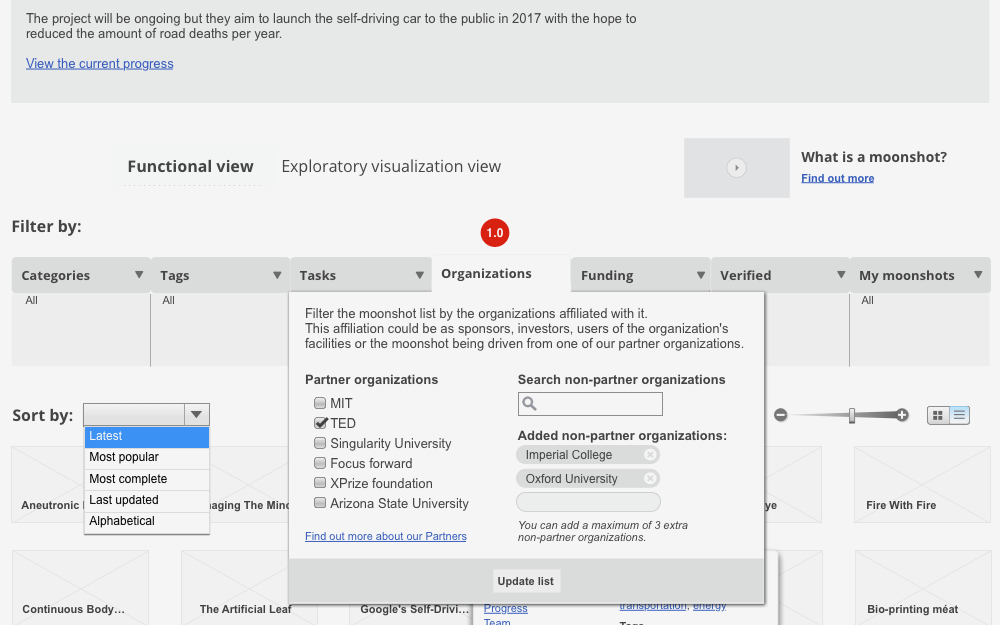The image size is (1000, 625).
Task: Click the zoom out minus icon
Action: (x=781, y=415)
